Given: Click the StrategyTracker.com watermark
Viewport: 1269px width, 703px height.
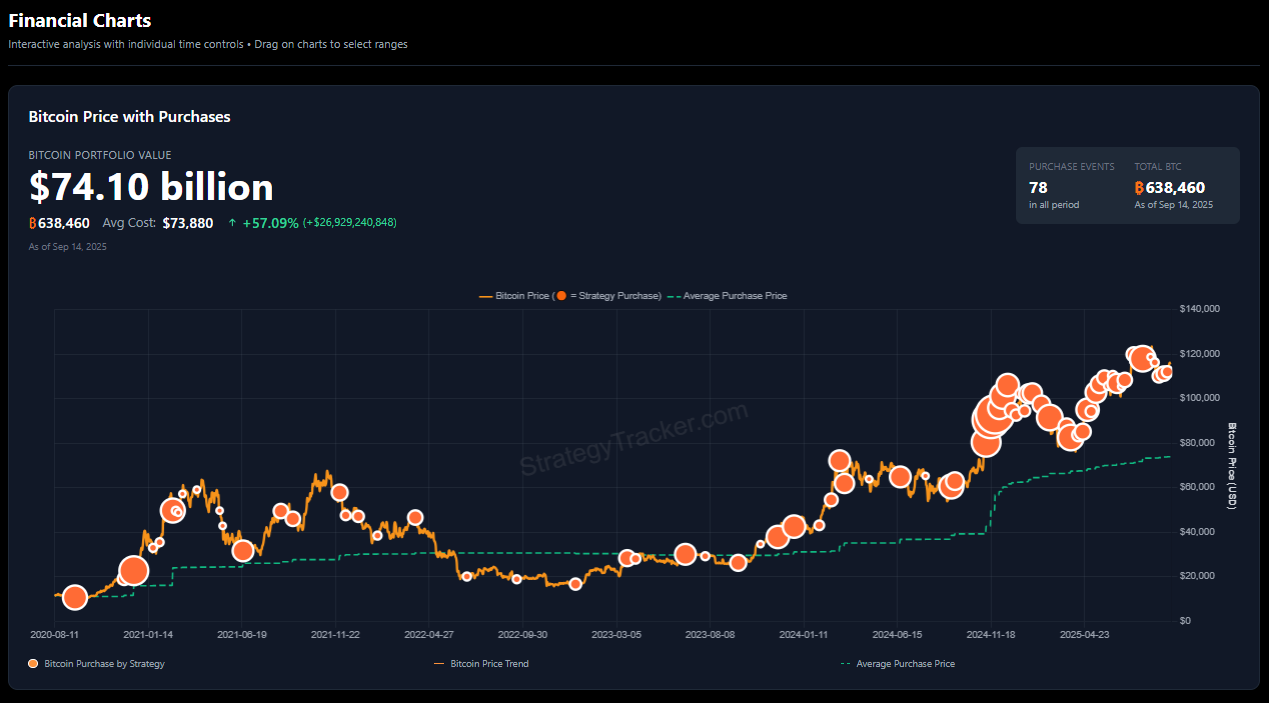Looking at the screenshot, I should (x=633, y=438).
